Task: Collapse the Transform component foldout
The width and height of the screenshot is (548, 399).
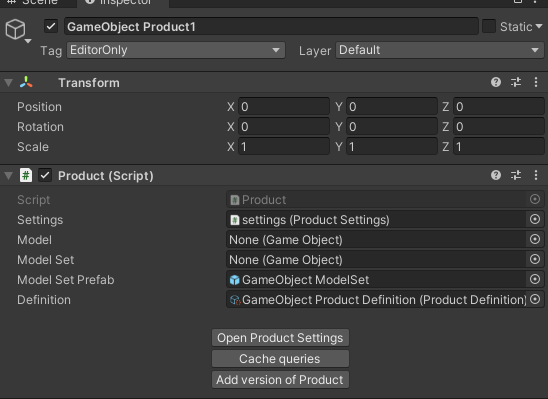Action: [x=8, y=83]
